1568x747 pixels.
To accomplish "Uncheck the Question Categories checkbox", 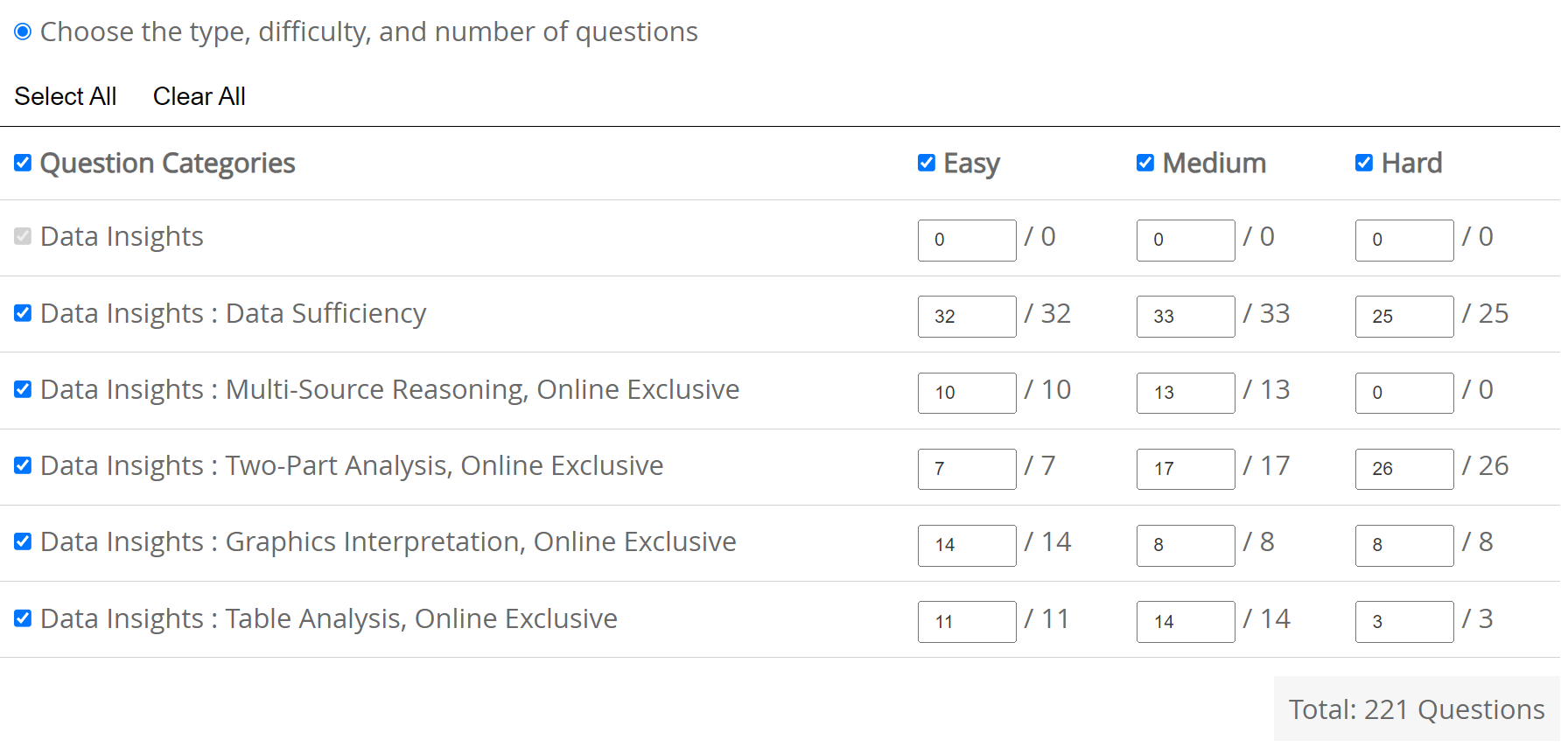I will [22, 163].
